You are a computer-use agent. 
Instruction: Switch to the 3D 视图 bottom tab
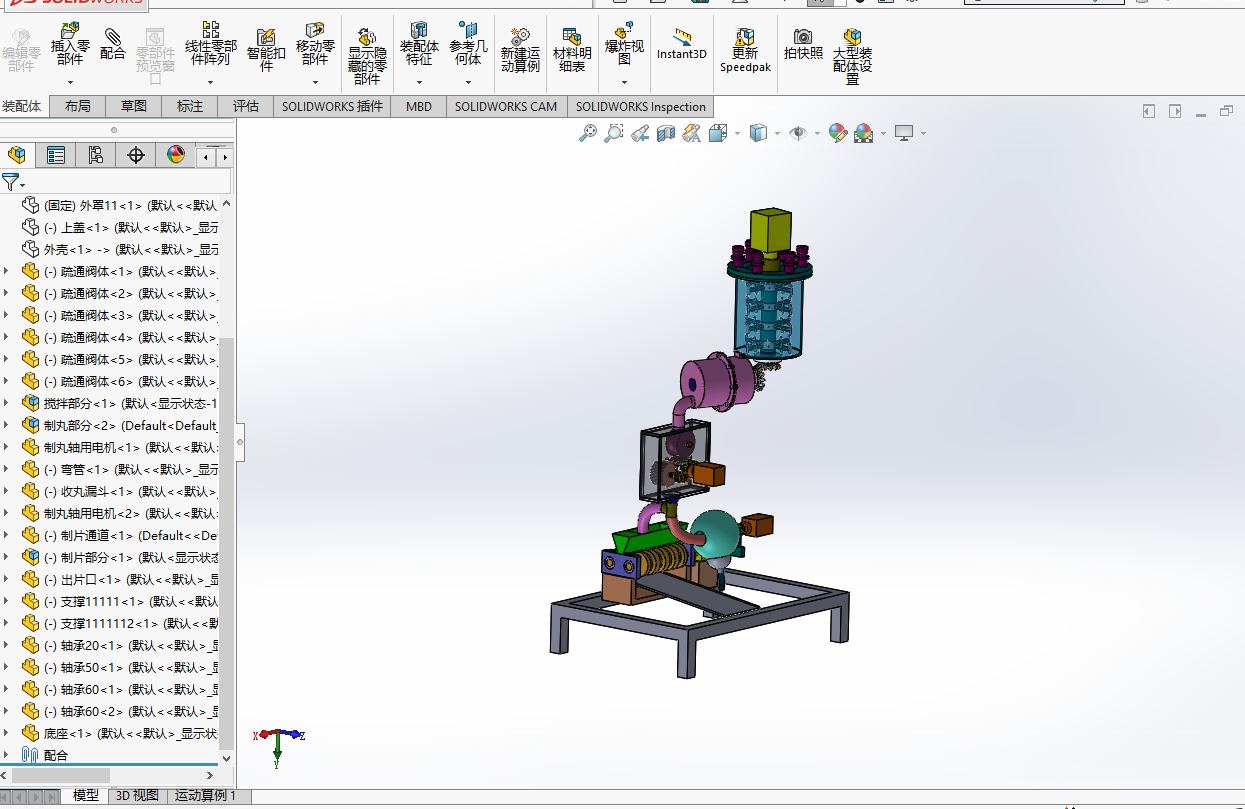click(x=137, y=796)
